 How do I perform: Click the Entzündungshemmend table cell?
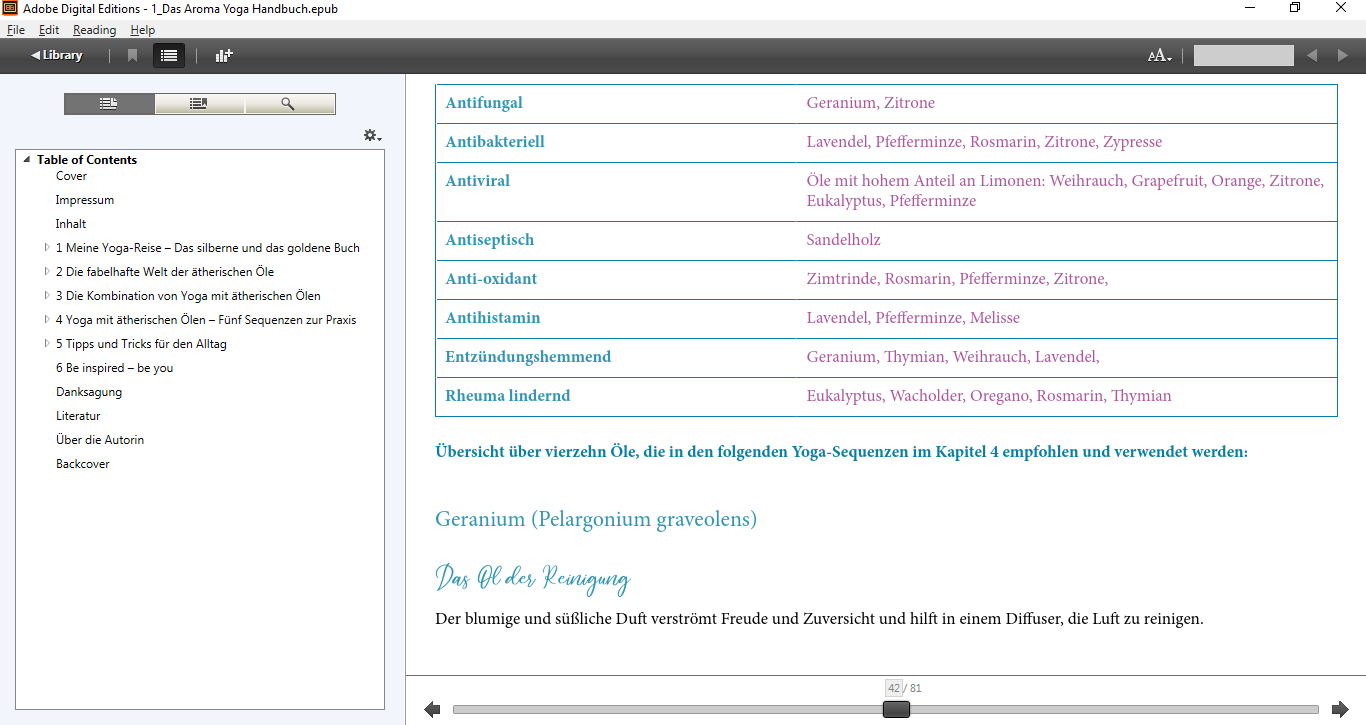click(616, 358)
